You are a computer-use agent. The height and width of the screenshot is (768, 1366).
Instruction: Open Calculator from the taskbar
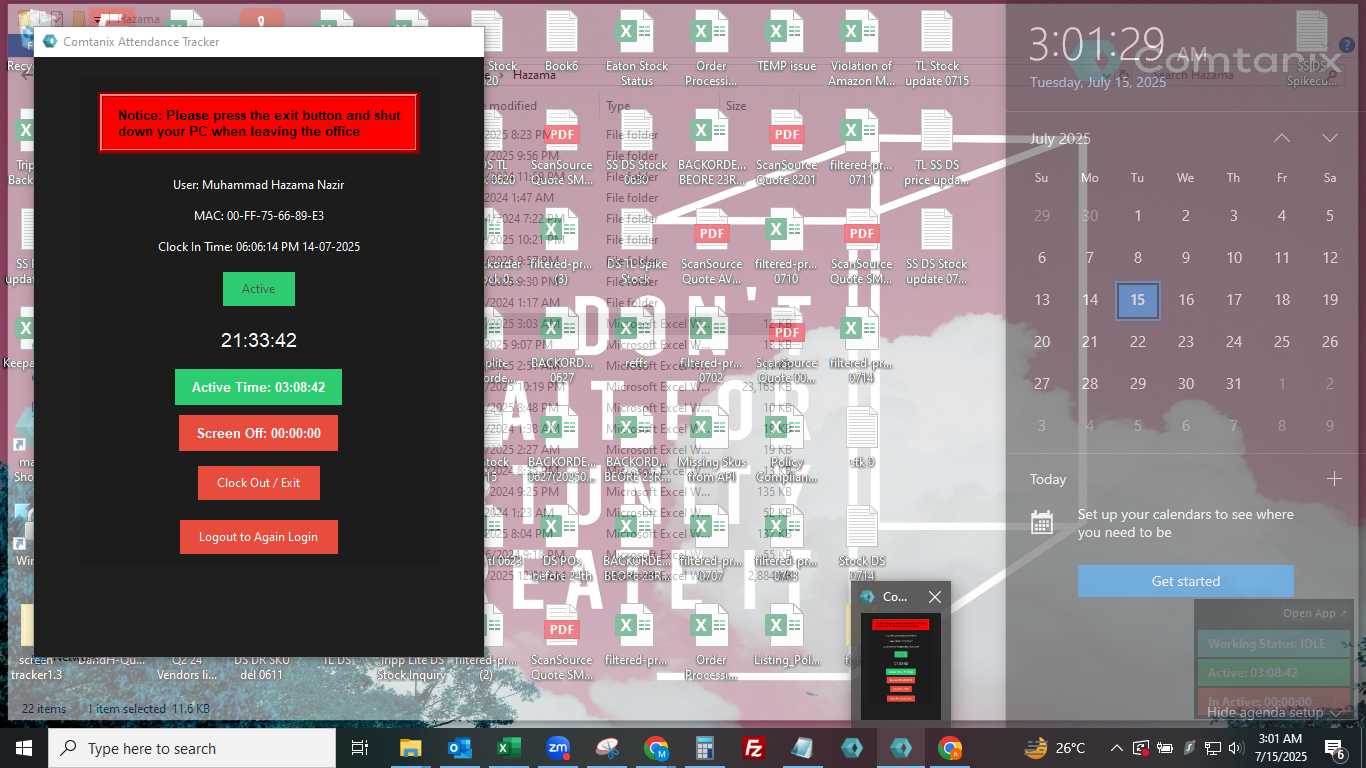(705, 748)
